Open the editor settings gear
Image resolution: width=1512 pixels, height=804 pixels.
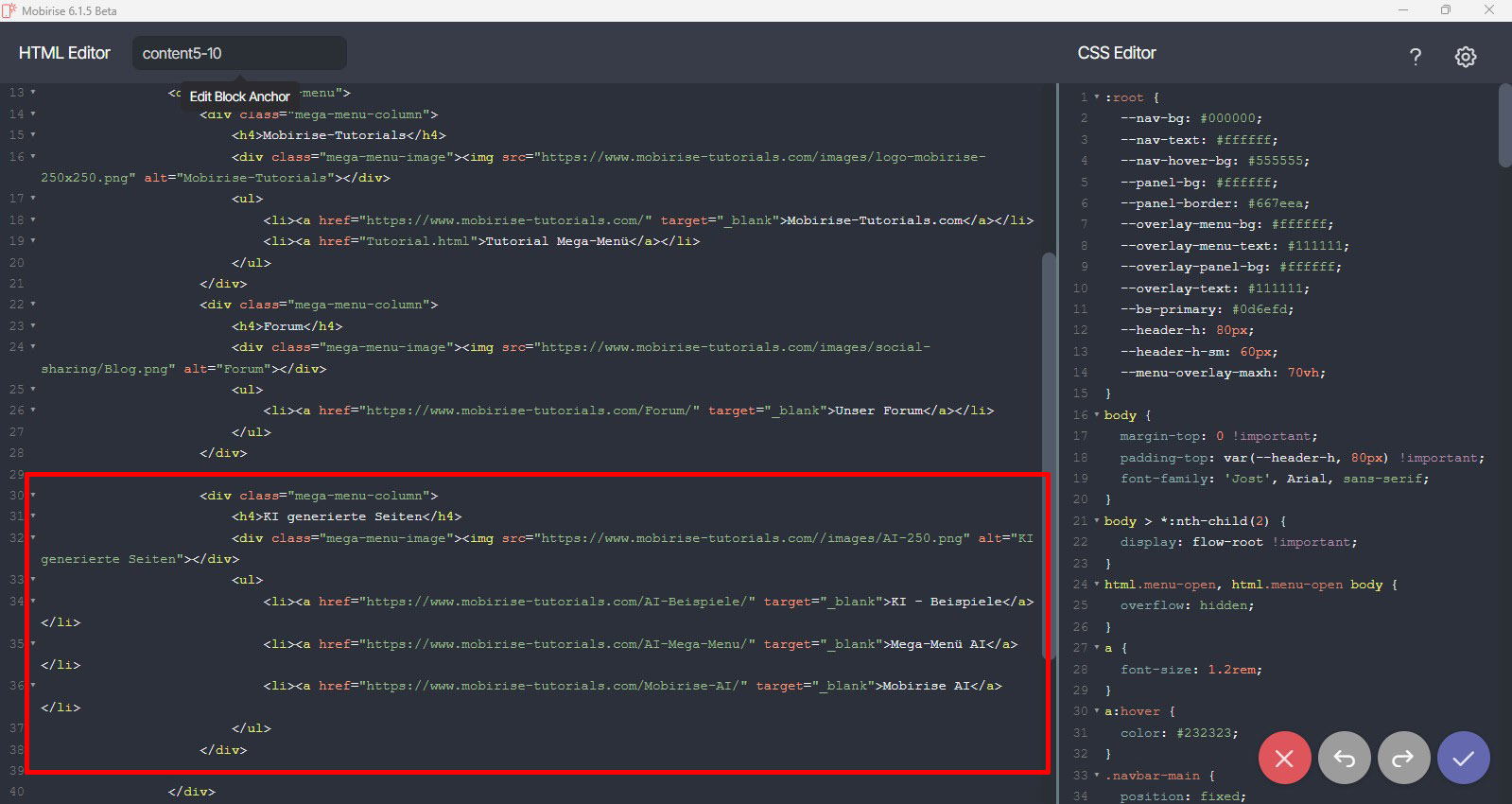[1465, 57]
